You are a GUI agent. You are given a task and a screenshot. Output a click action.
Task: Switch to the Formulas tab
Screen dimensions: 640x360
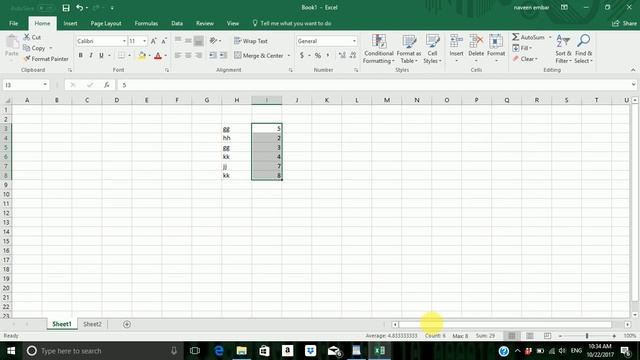pyautogui.click(x=146, y=23)
